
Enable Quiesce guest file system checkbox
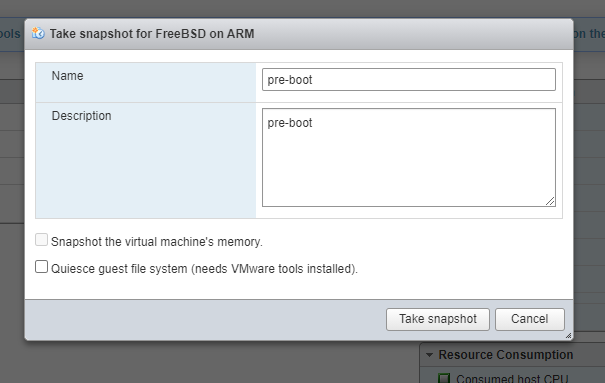click(x=41, y=267)
